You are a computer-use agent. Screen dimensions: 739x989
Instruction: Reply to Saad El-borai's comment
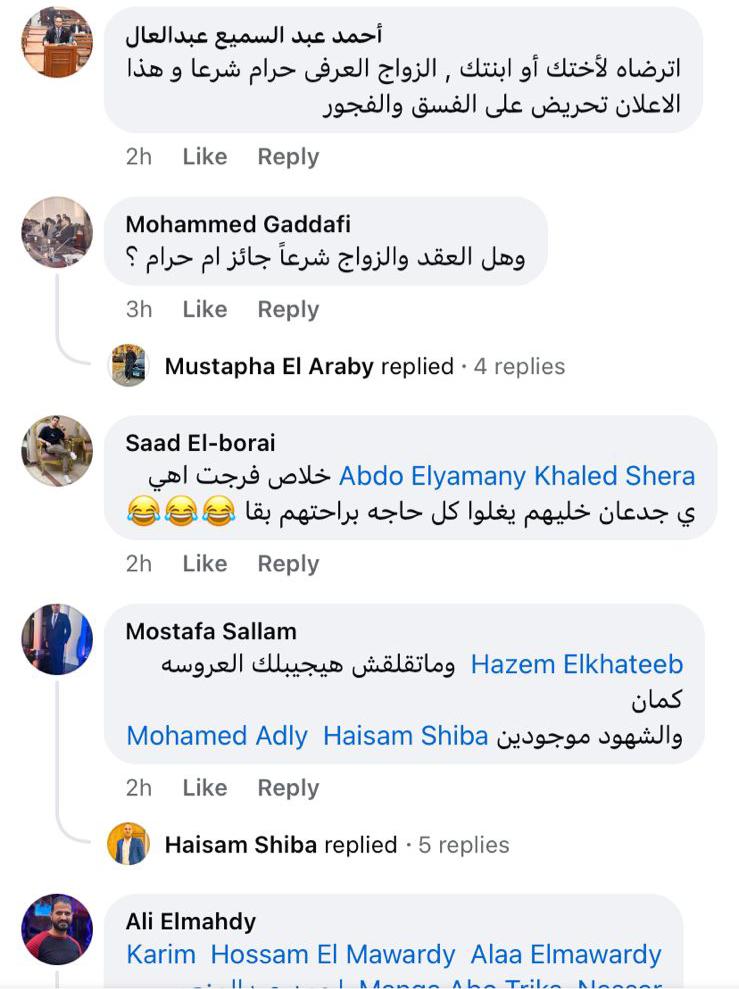[x=288, y=564]
